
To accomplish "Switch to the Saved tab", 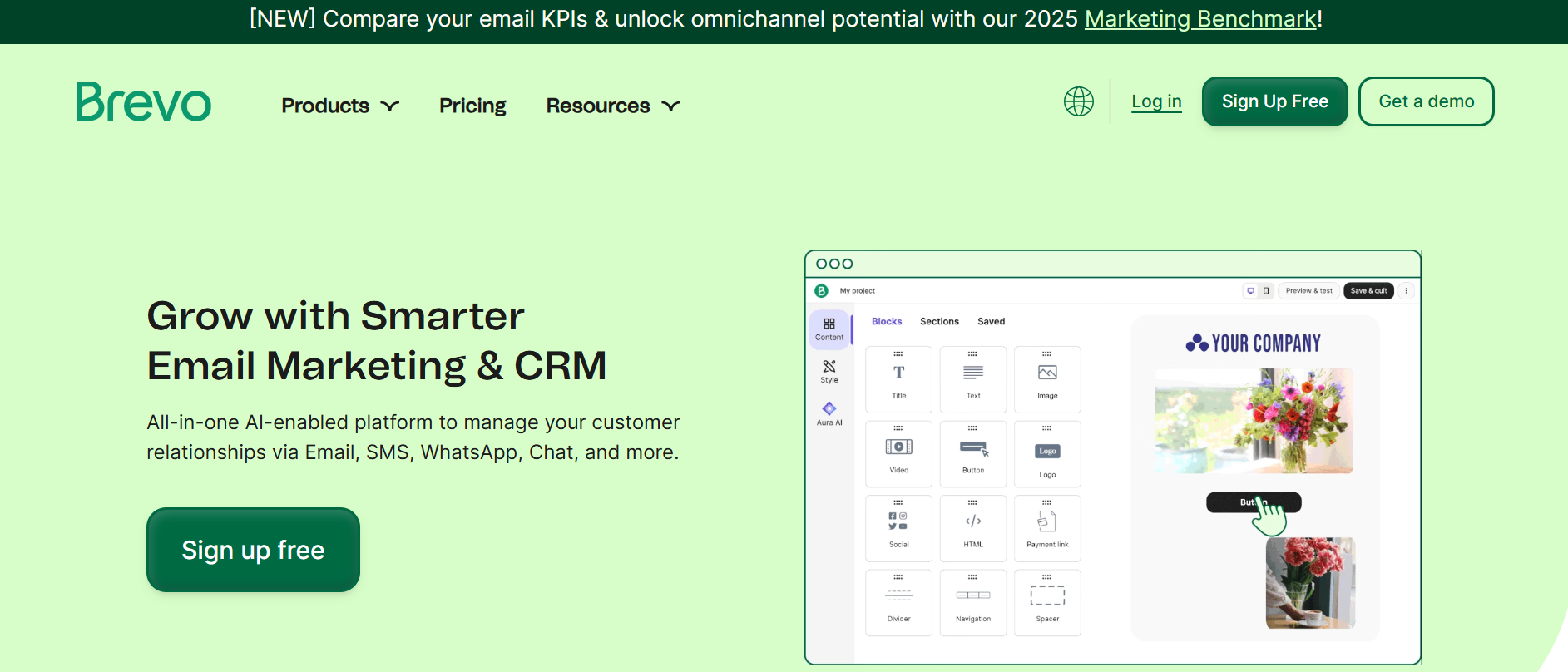I will coord(991,321).
